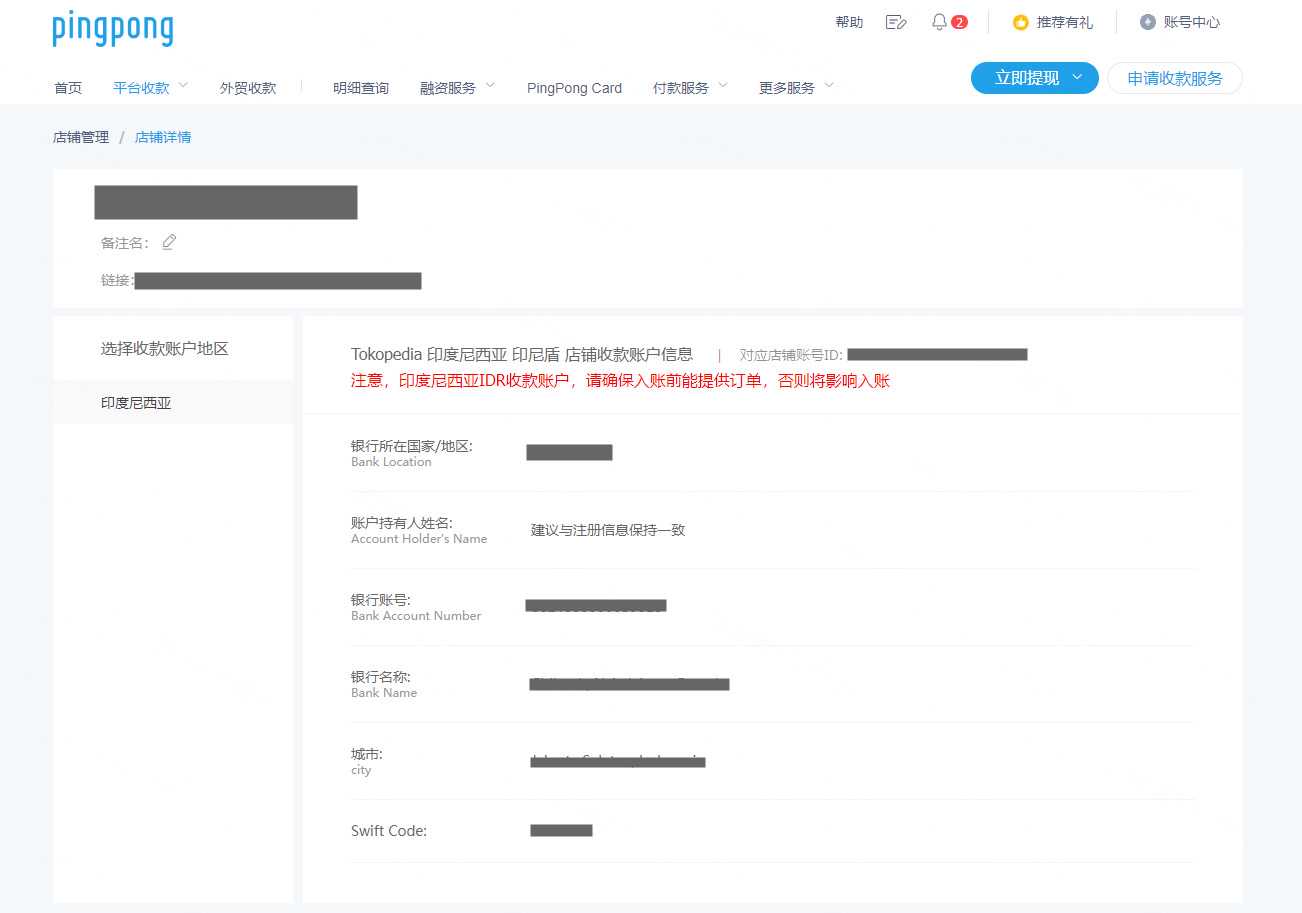Click the redacted store link after 链接
Viewport: 1302px width, 913px height.
click(278, 281)
